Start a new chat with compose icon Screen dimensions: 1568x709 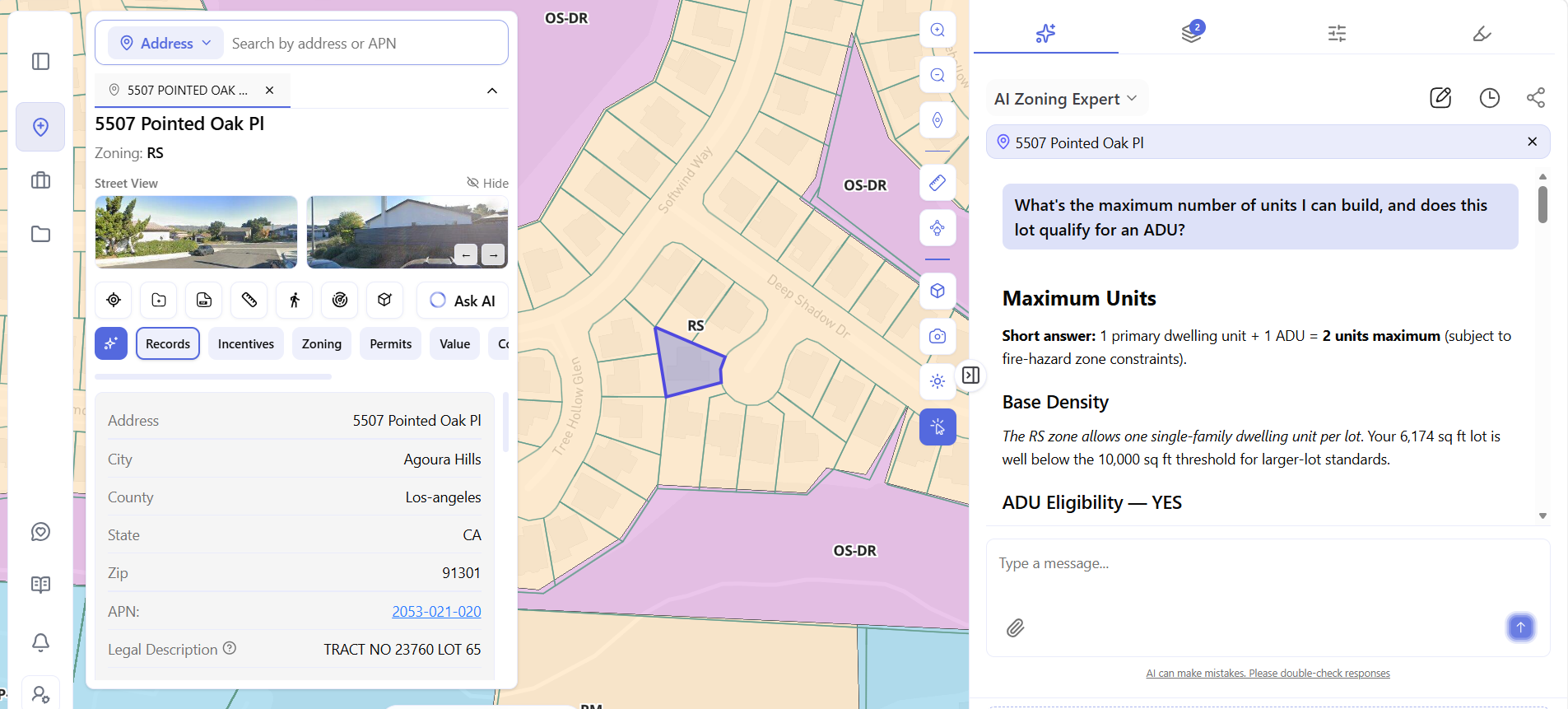click(x=1440, y=98)
